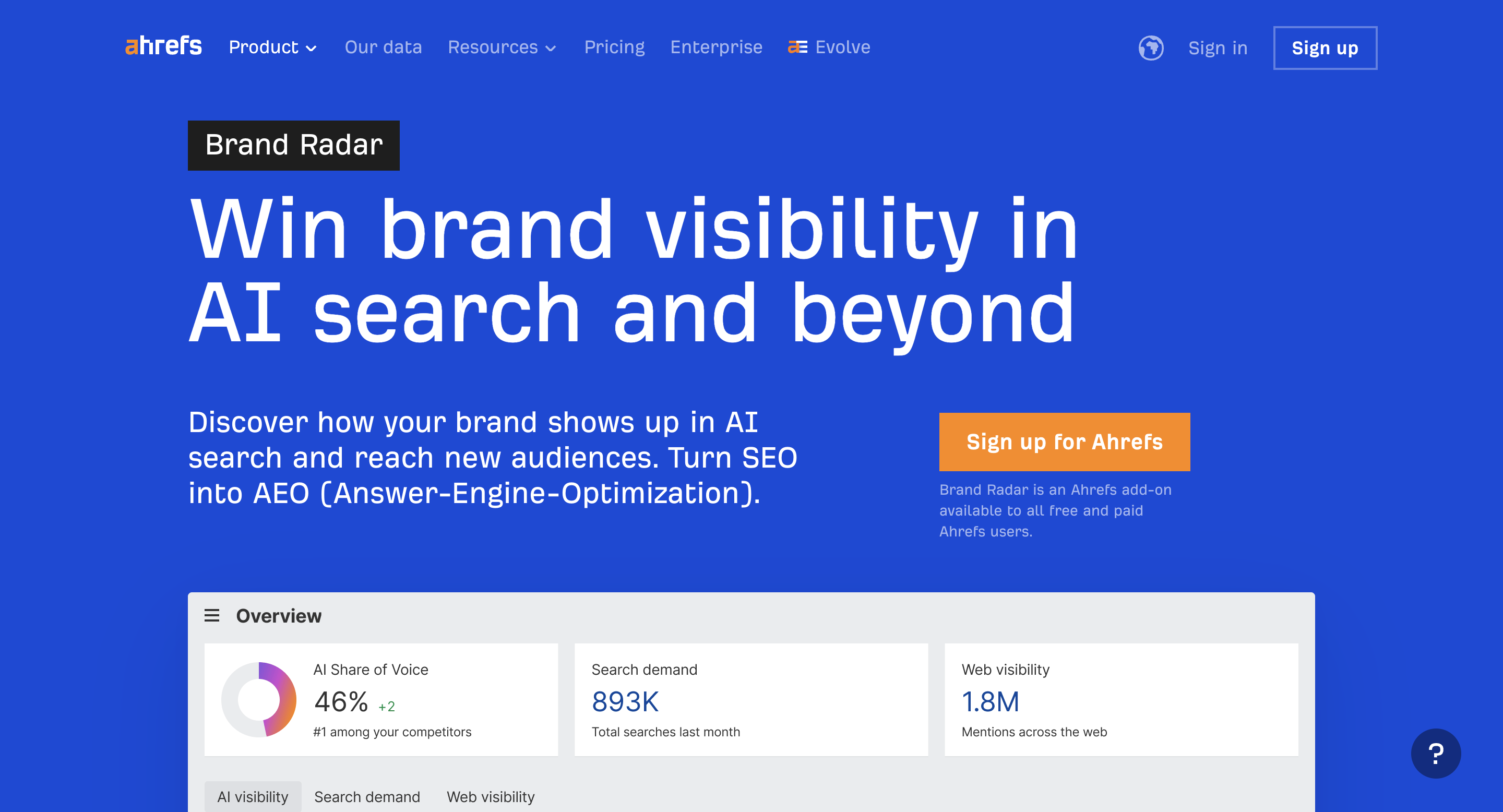The width and height of the screenshot is (1503, 812).
Task: Go to the Pricing page
Action: pos(614,47)
